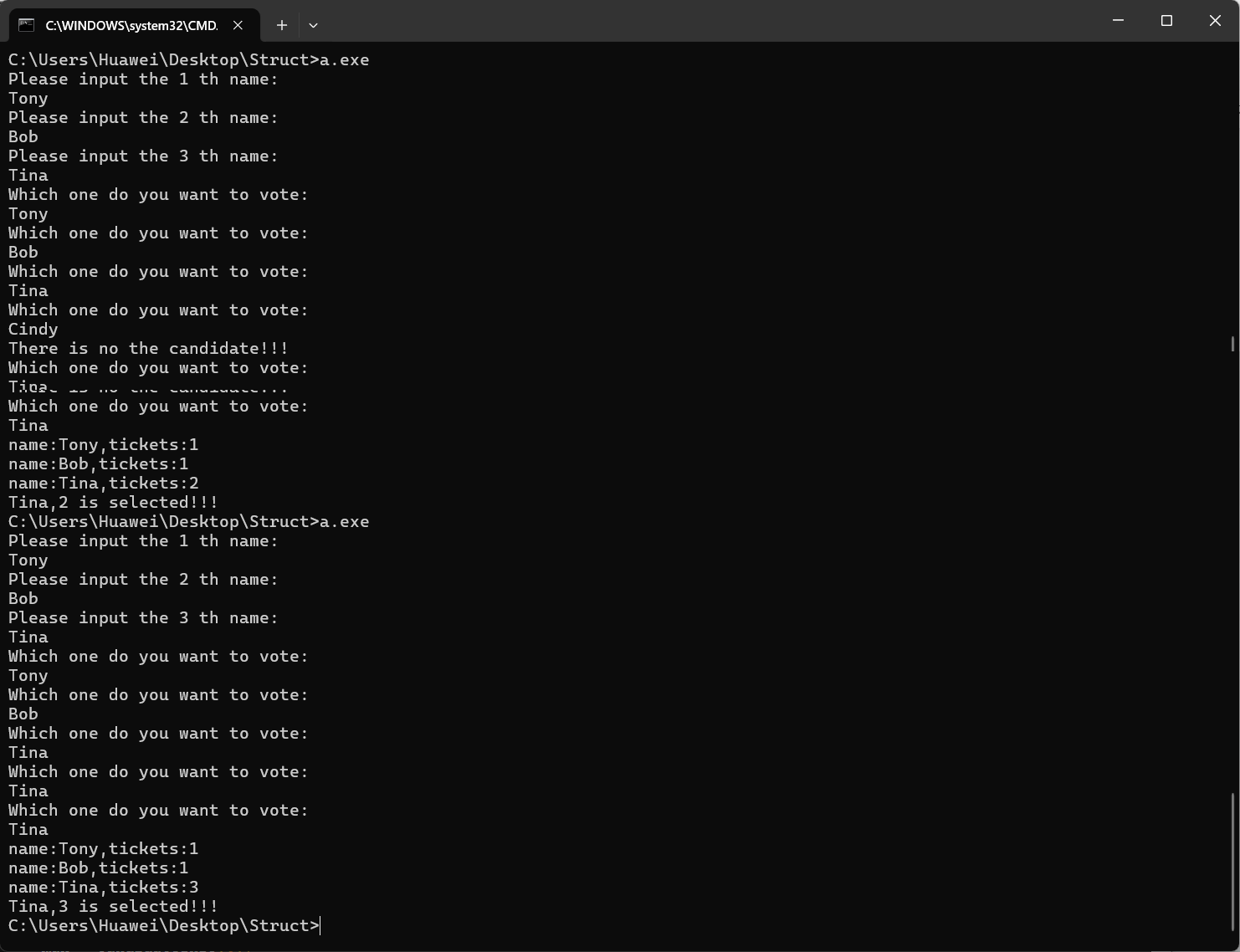
Task: Click 'There is no the candidate!!!' line
Action: [148, 348]
